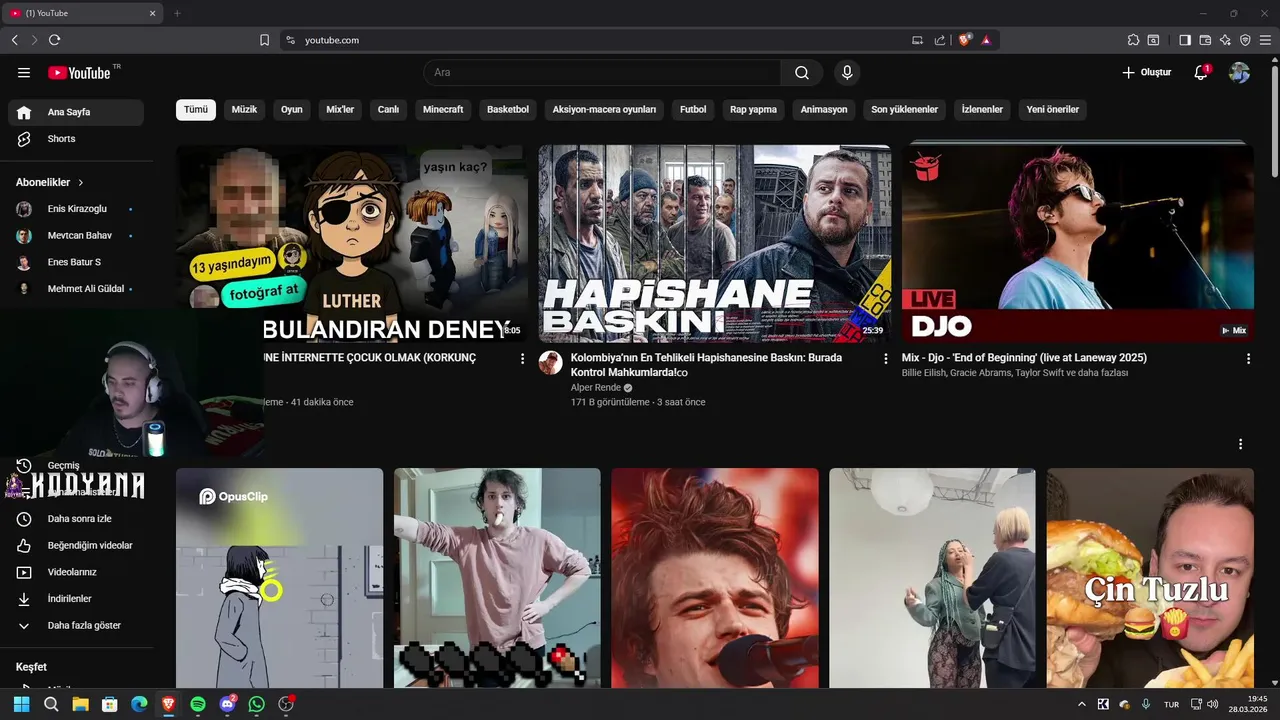Open more options for Kolombiya'nın video

(x=885, y=359)
